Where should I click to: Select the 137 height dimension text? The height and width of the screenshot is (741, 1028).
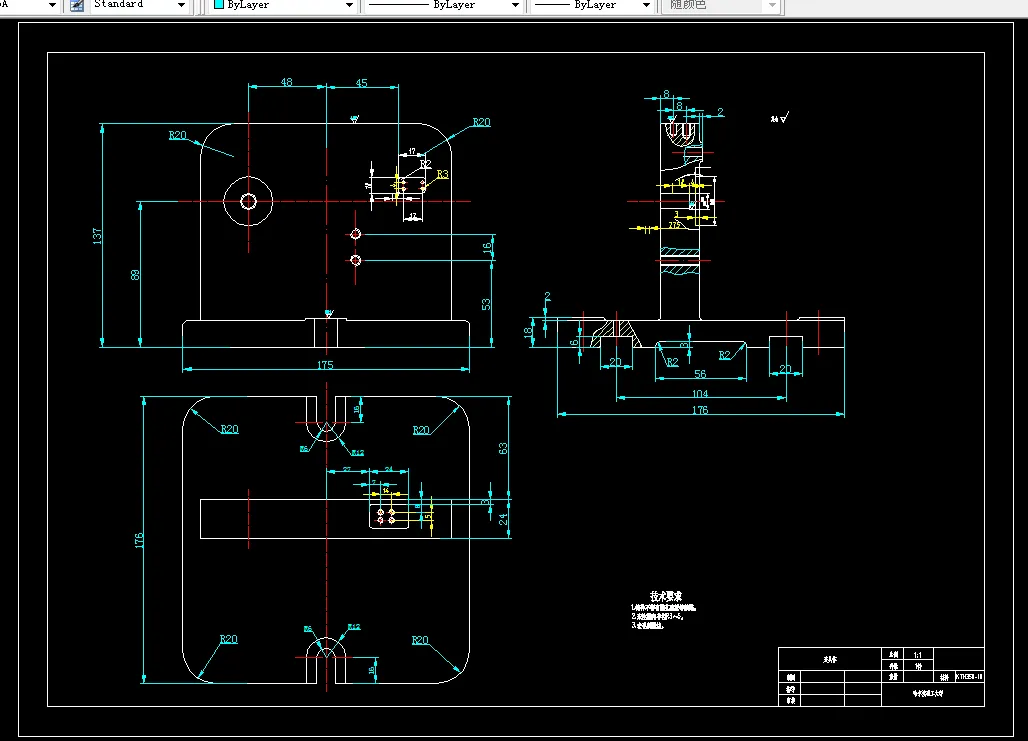[x=98, y=236]
